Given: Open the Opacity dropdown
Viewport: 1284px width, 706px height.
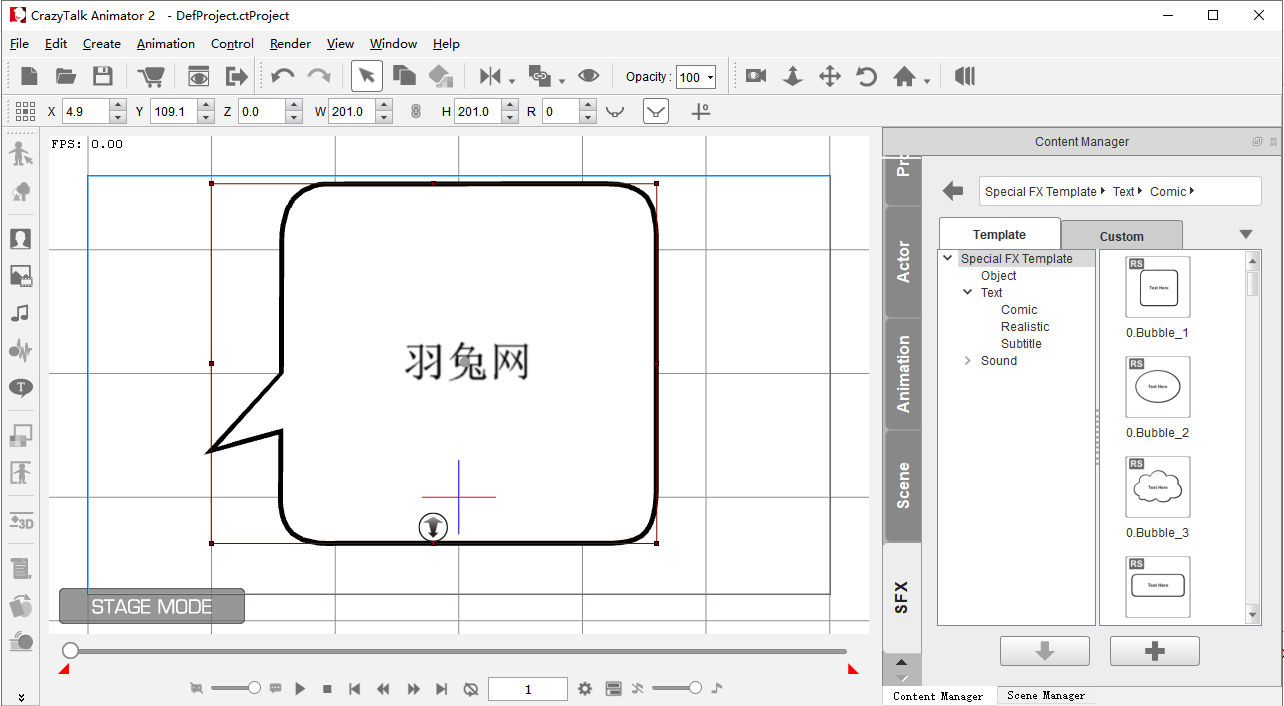Looking at the screenshot, I should click(710, 78).
